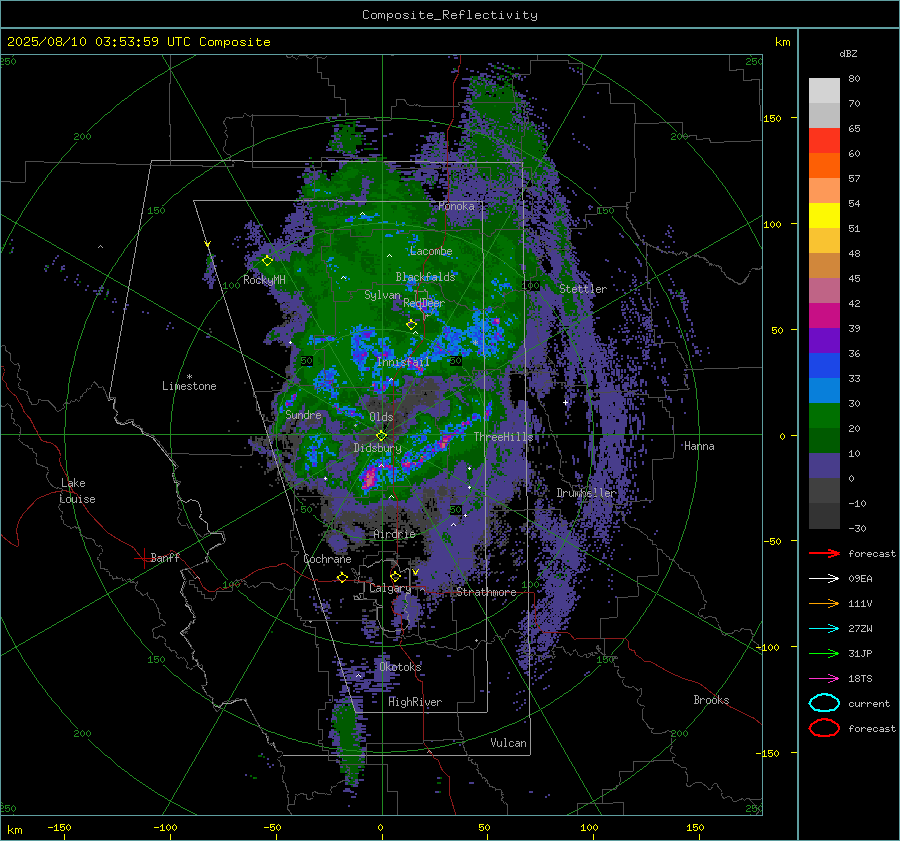900x841 pixels.
Task: Click the Drumheller city label
Action: [x=587, y=493]
